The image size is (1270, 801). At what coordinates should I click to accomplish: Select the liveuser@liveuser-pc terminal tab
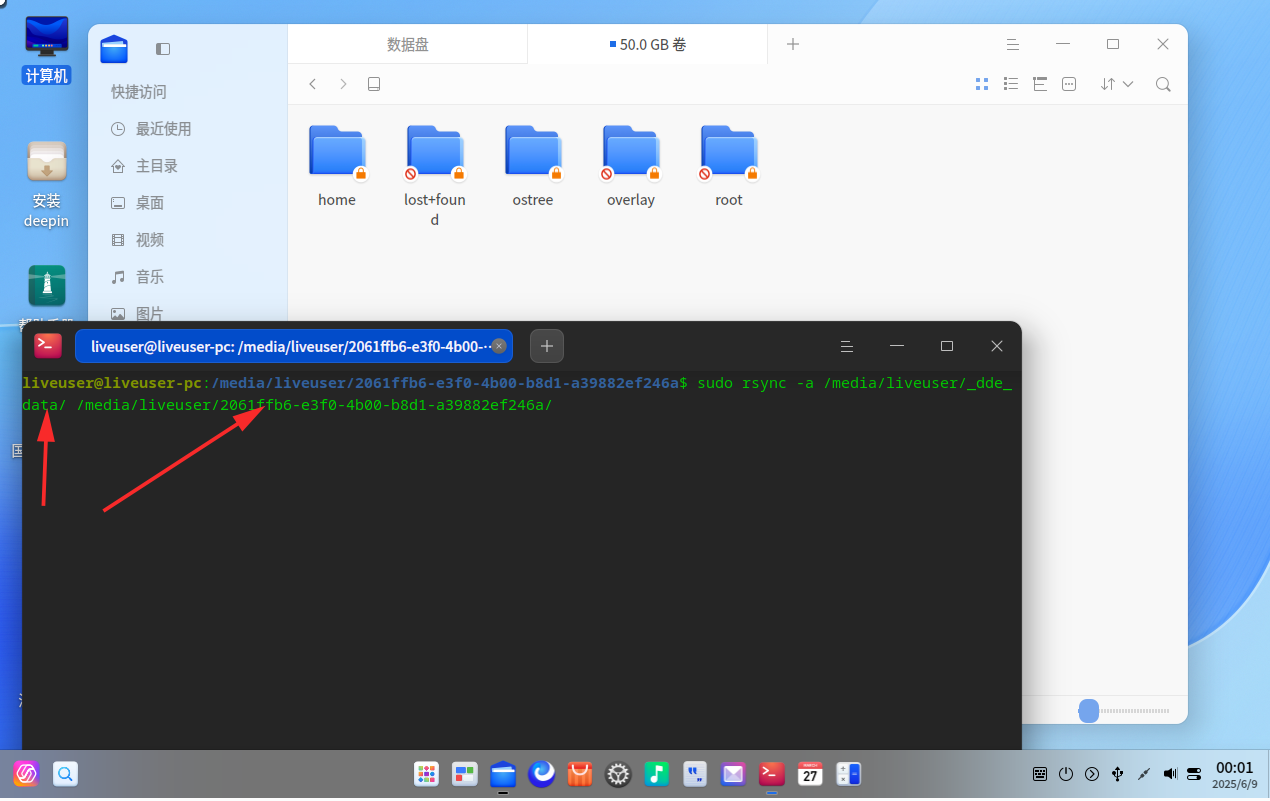tap(294, 346)
